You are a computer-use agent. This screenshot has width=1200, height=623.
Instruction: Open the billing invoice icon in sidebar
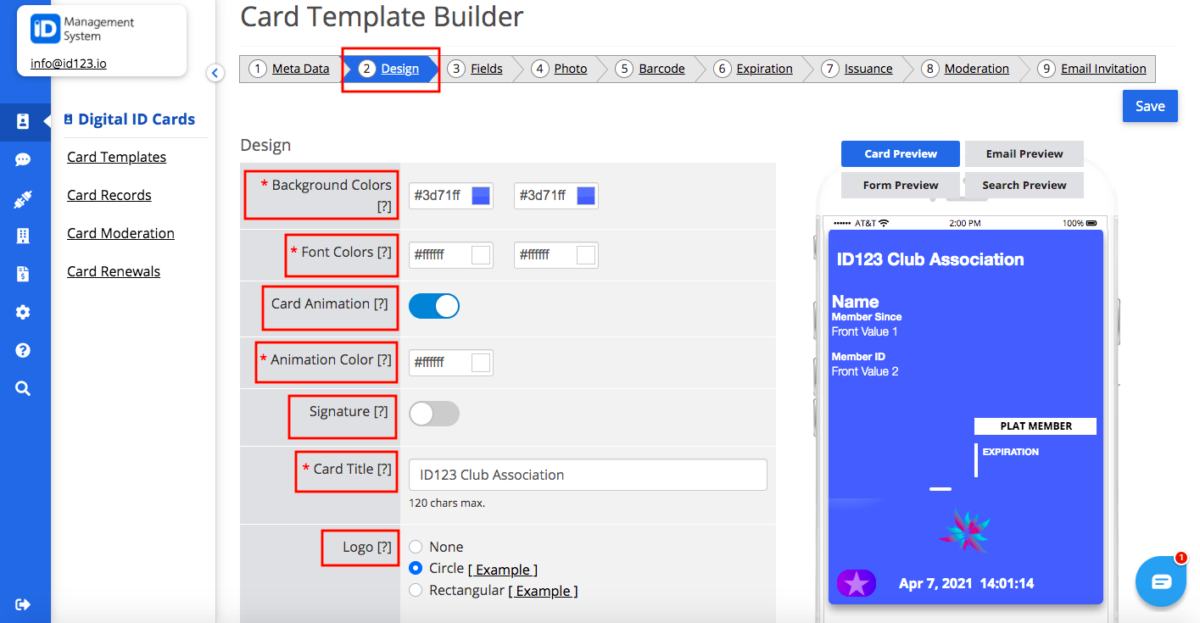(x=25, y=273)
